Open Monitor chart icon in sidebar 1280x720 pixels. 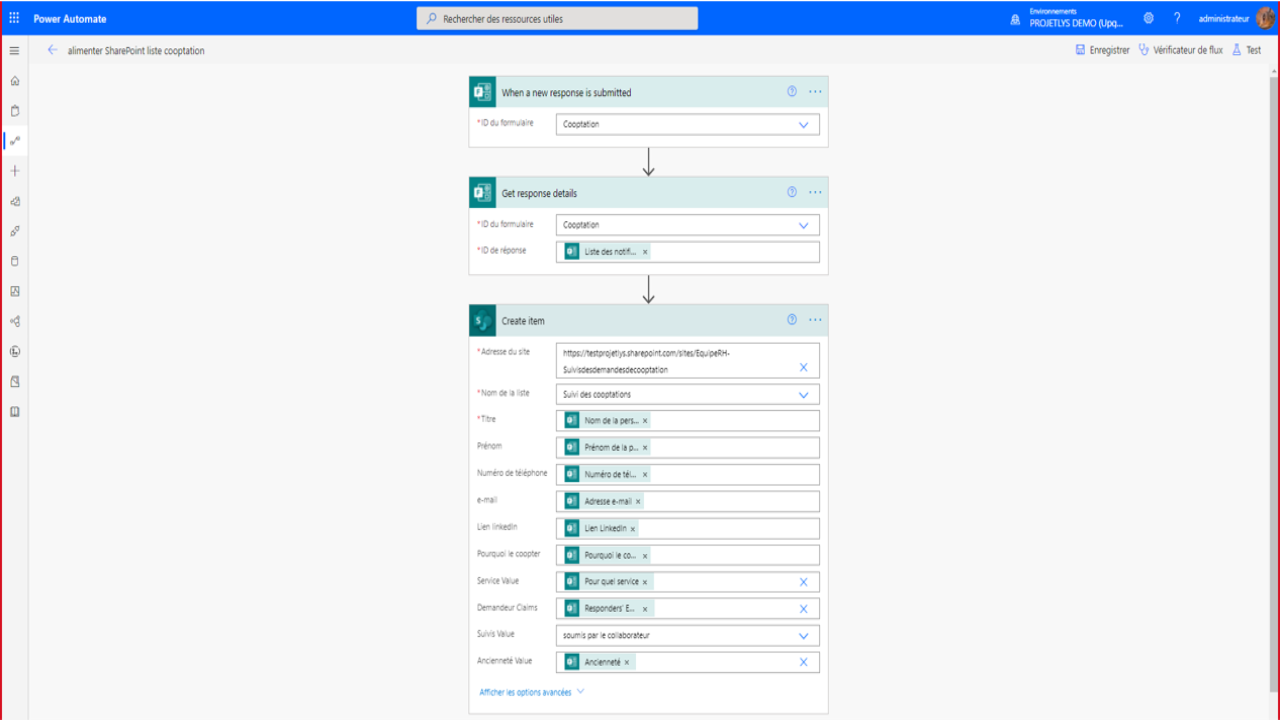[14, 291]
